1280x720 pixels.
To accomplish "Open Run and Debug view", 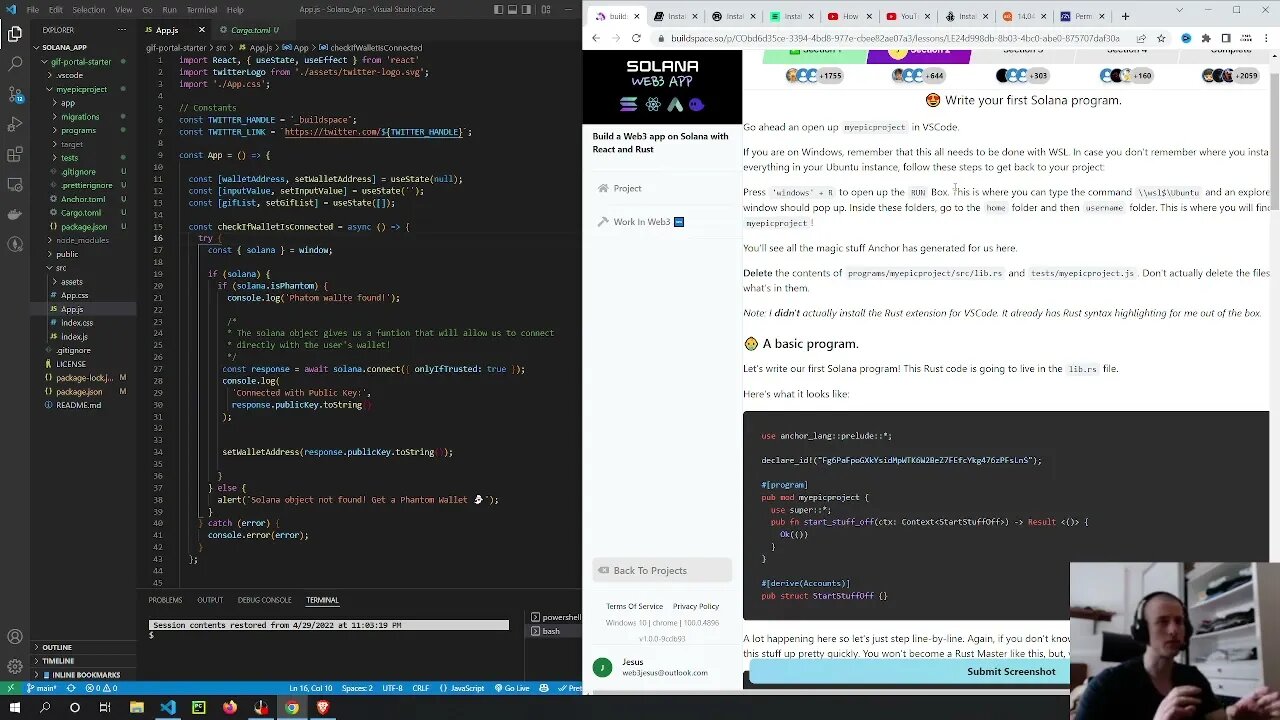I will coord(15,125).
